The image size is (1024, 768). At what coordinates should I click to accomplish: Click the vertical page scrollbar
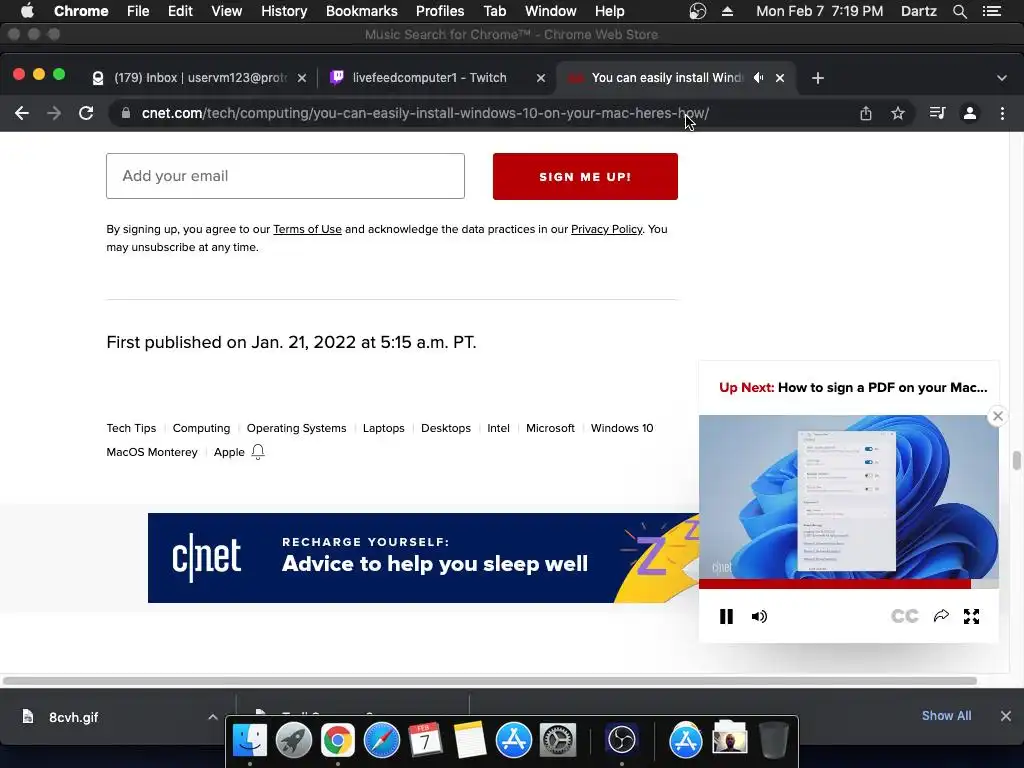point(1017,460)
